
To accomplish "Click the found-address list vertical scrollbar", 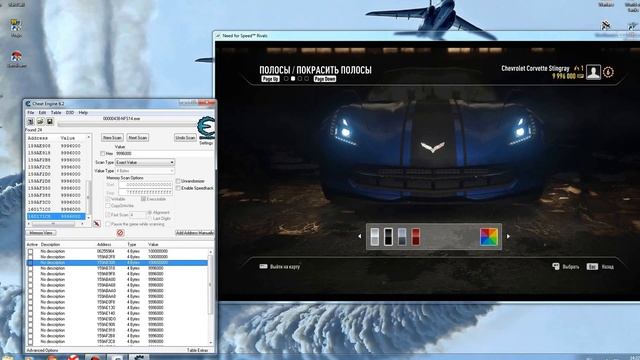I will click(x=89, y=178).
